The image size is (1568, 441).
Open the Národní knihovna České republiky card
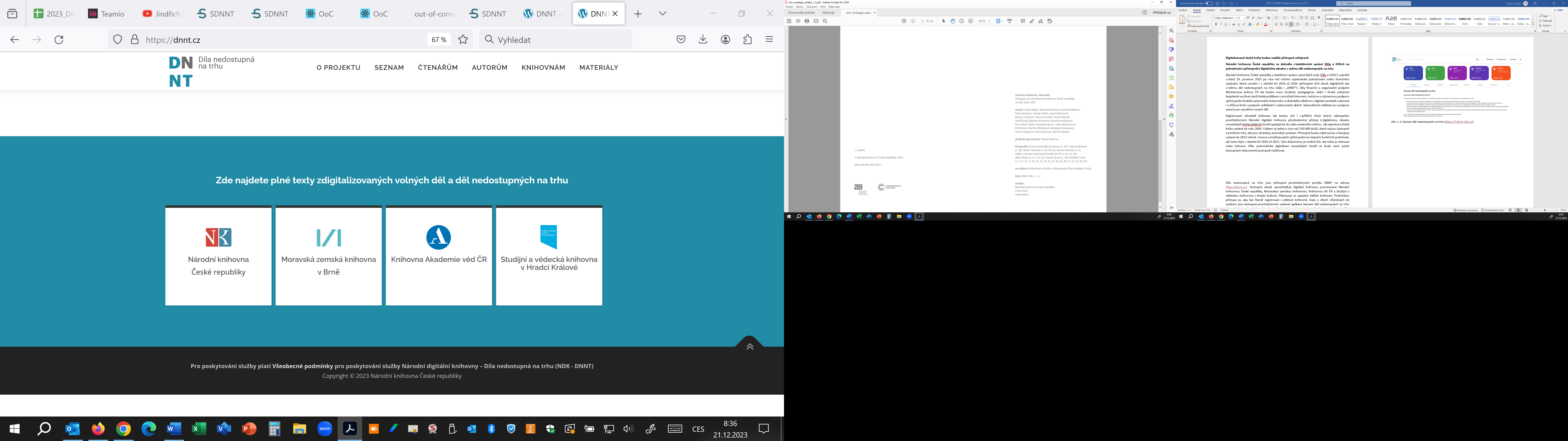[x=218, y=256]
